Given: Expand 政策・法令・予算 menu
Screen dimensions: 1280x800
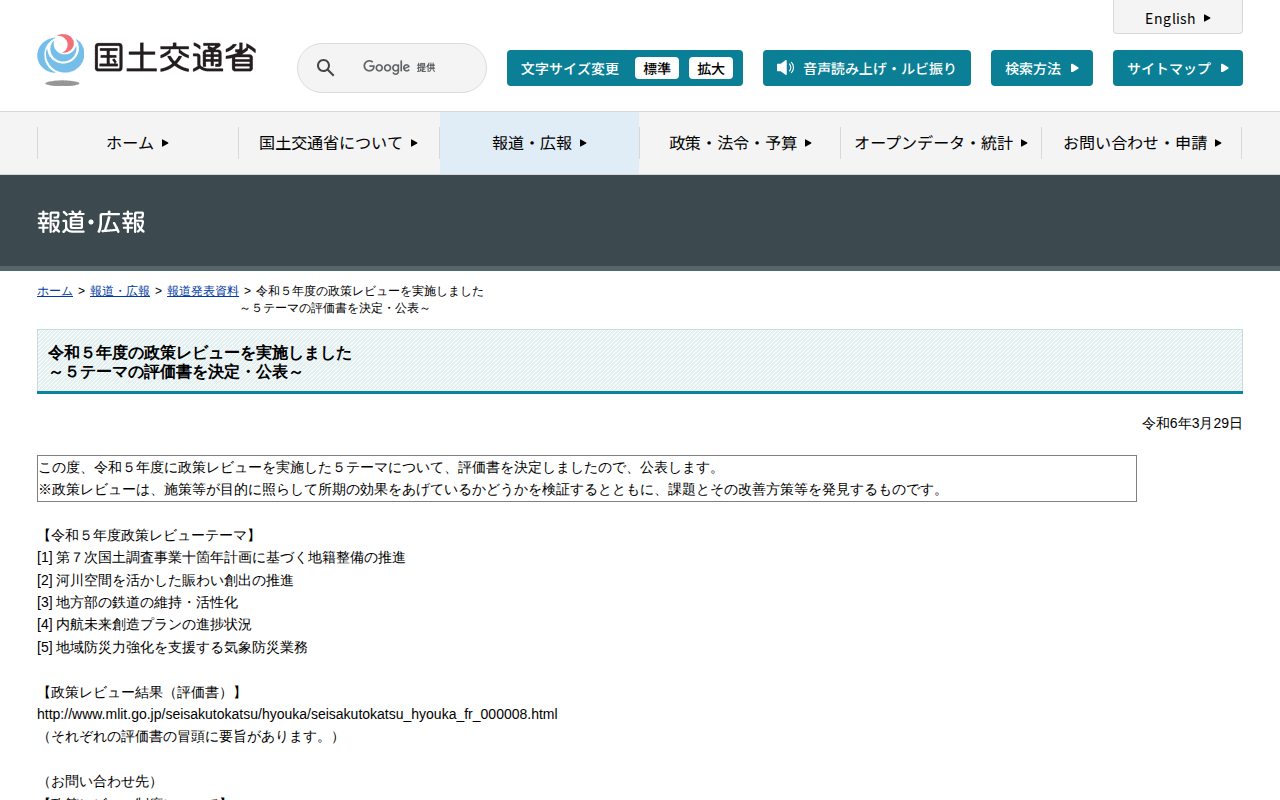Looking at the screenshot, I should pos(740,143).
